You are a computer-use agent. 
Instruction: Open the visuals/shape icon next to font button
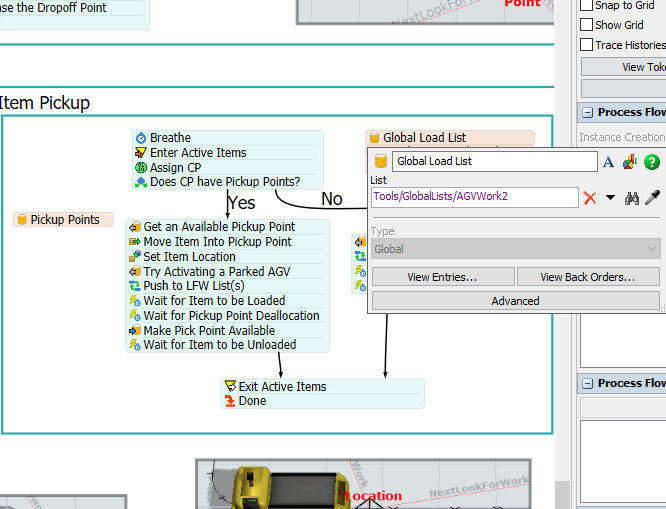click(x=630, y=161)
